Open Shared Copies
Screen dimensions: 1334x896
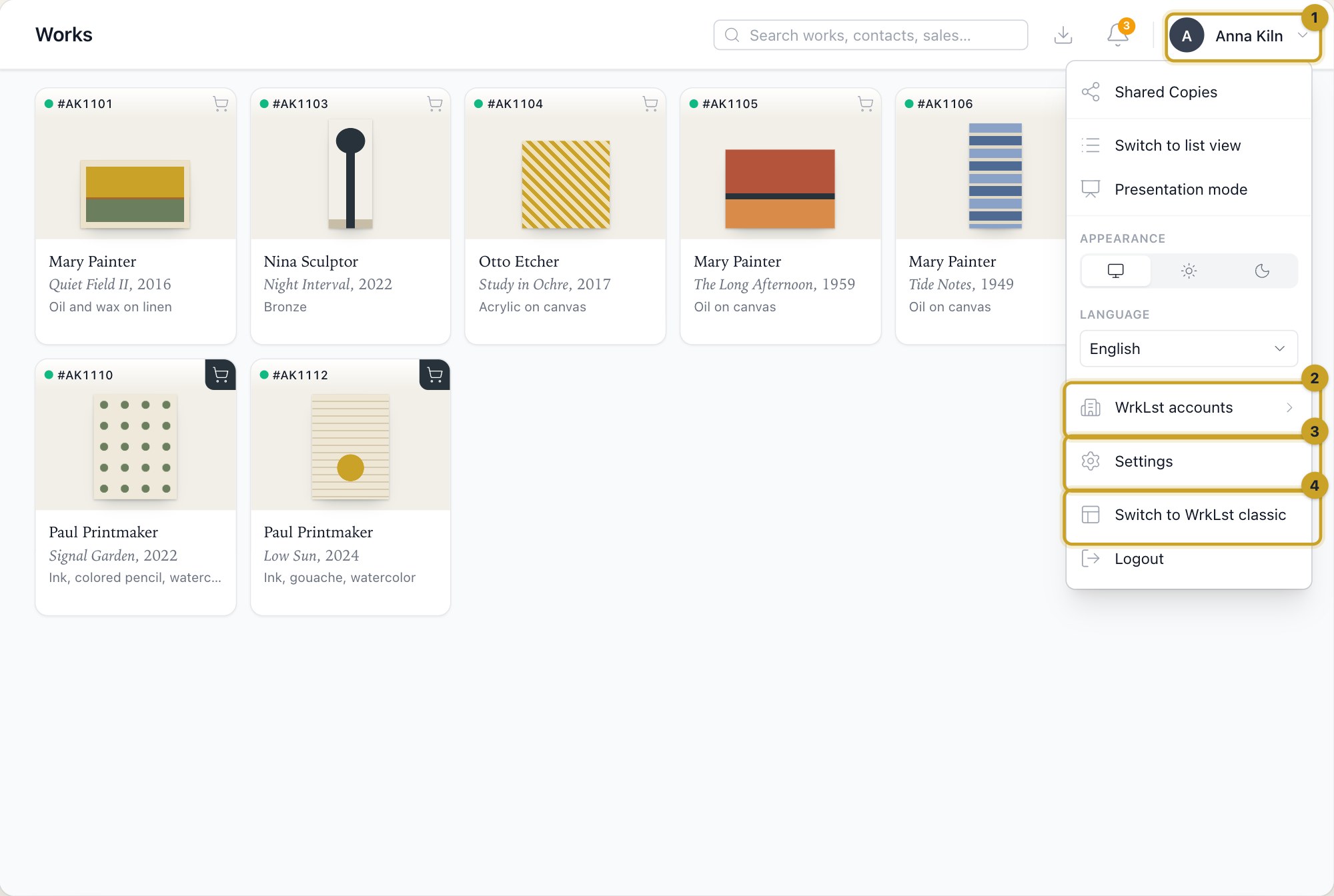[1189, 92]
